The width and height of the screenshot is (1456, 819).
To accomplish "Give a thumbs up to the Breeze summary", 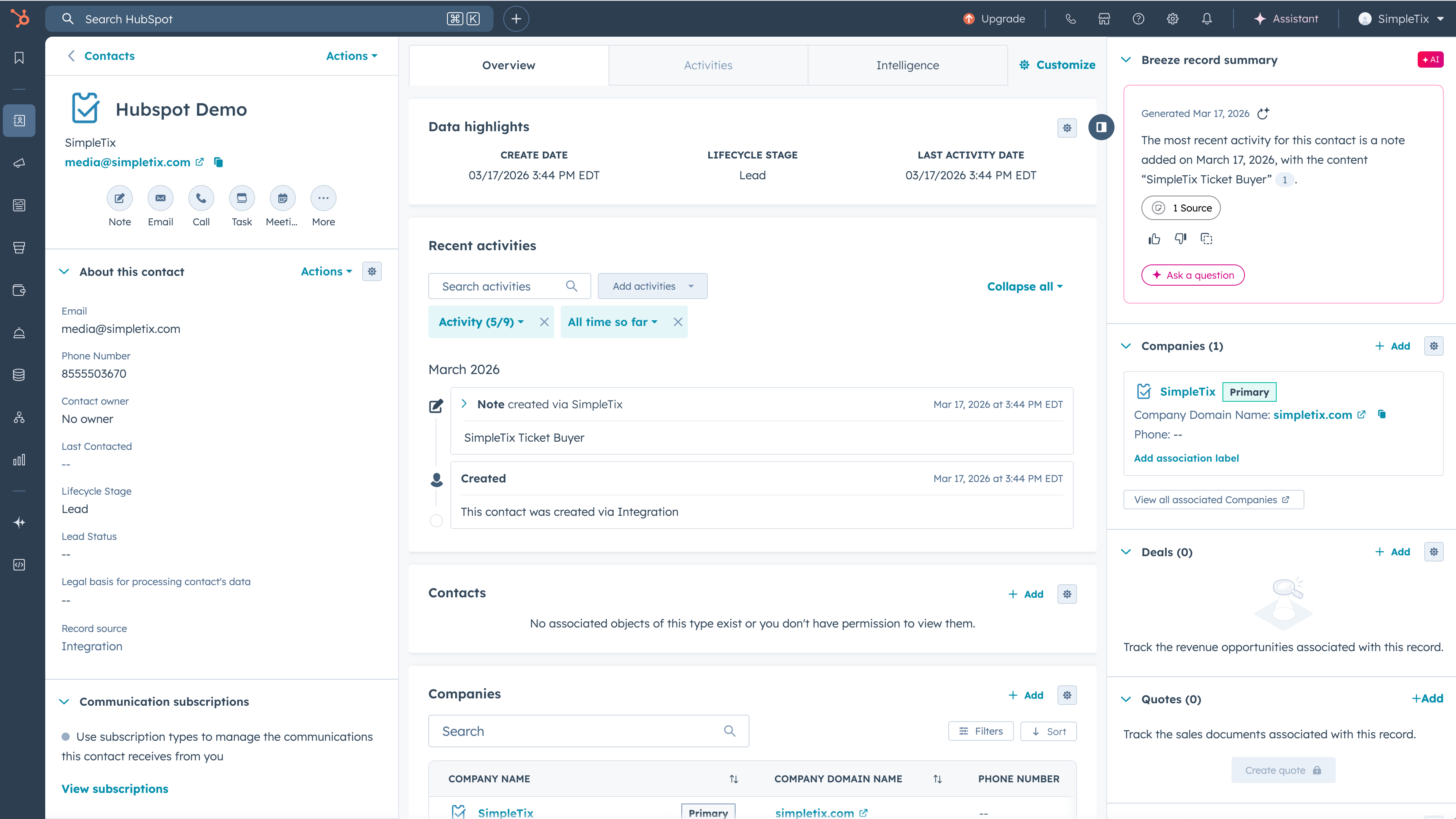I will tap(1154, 238).
